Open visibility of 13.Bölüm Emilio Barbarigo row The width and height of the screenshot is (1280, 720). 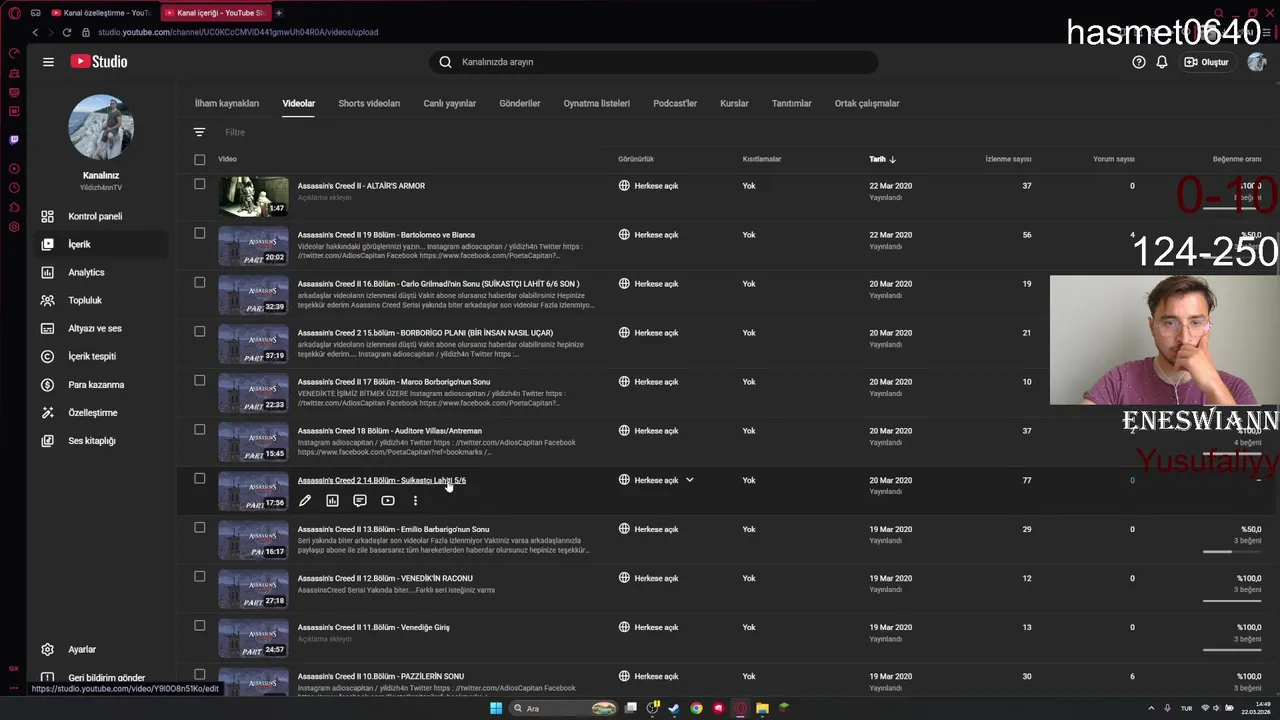pos(649,529)
